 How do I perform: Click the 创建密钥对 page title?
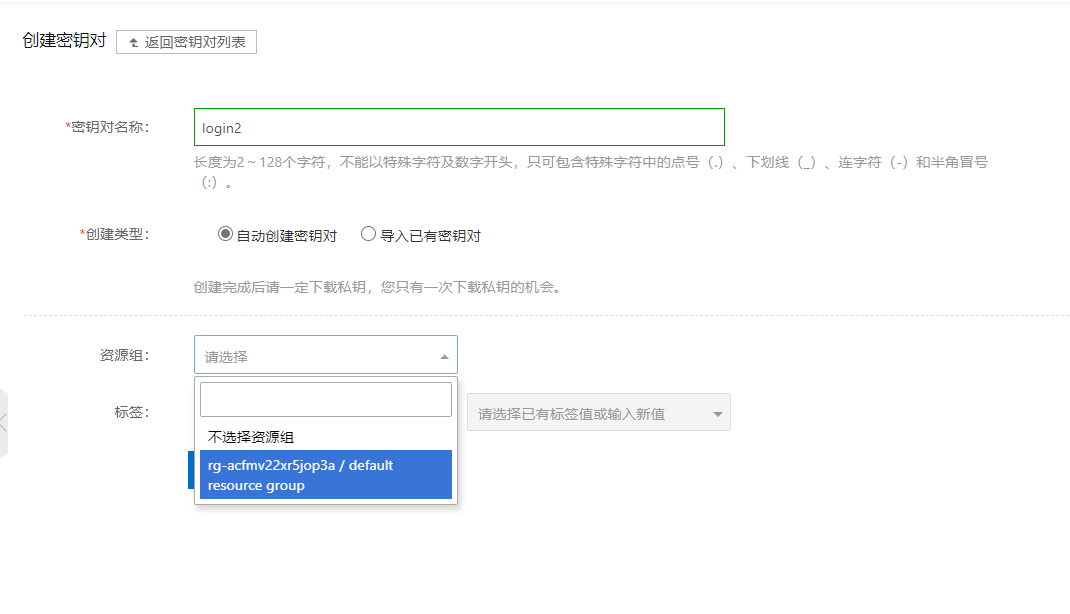tap(64, 40)
